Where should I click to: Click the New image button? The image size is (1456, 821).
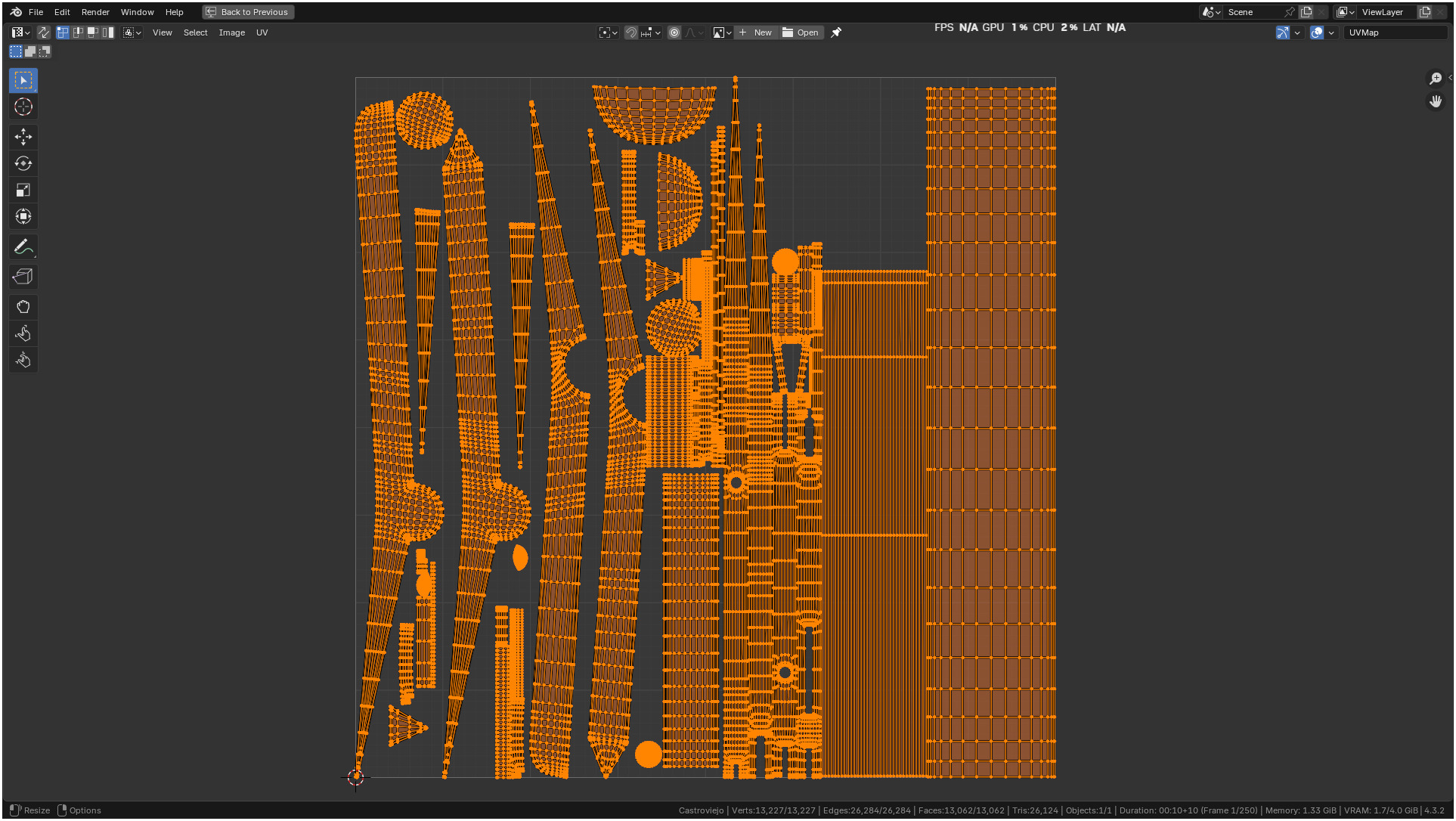755,33
